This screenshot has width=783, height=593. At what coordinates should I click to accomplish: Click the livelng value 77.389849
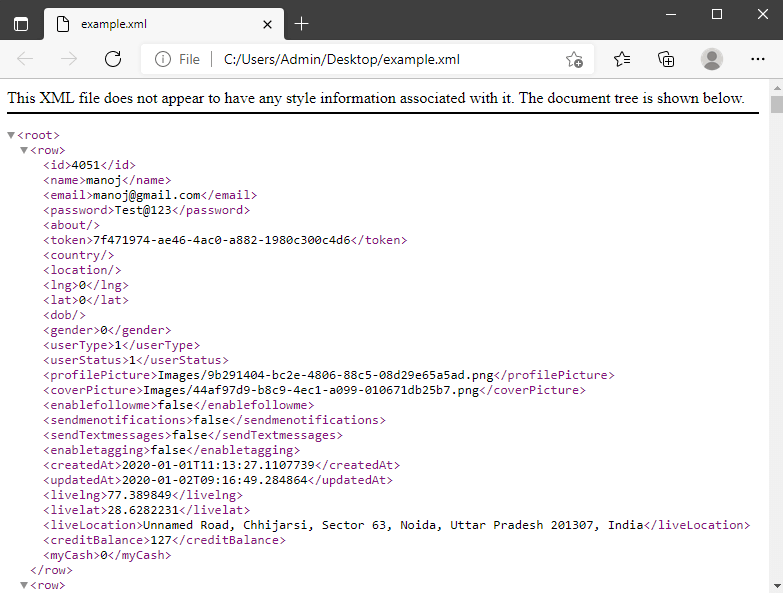(x=140, y=495)
